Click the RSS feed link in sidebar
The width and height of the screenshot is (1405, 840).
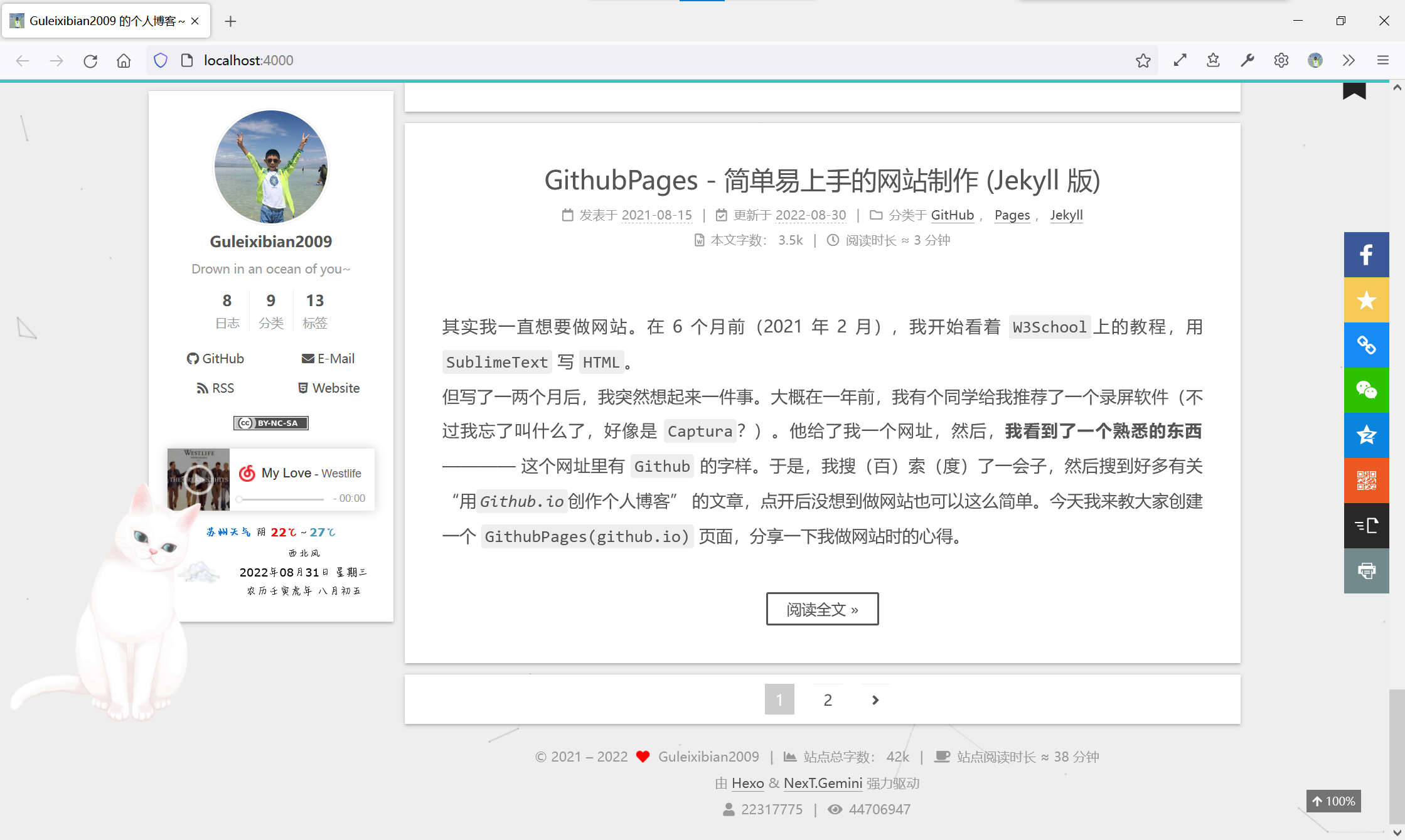pyautogui.click(x=215, y=388)
